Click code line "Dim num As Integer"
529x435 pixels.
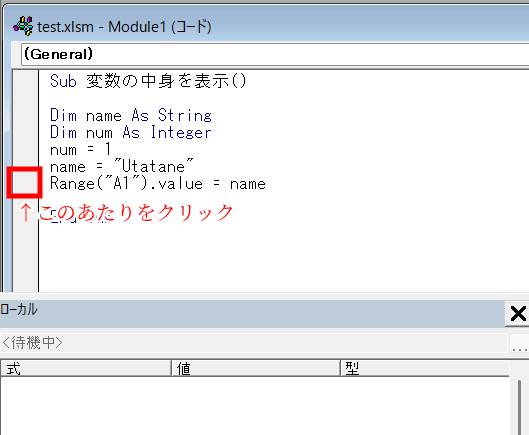point(131,132)
